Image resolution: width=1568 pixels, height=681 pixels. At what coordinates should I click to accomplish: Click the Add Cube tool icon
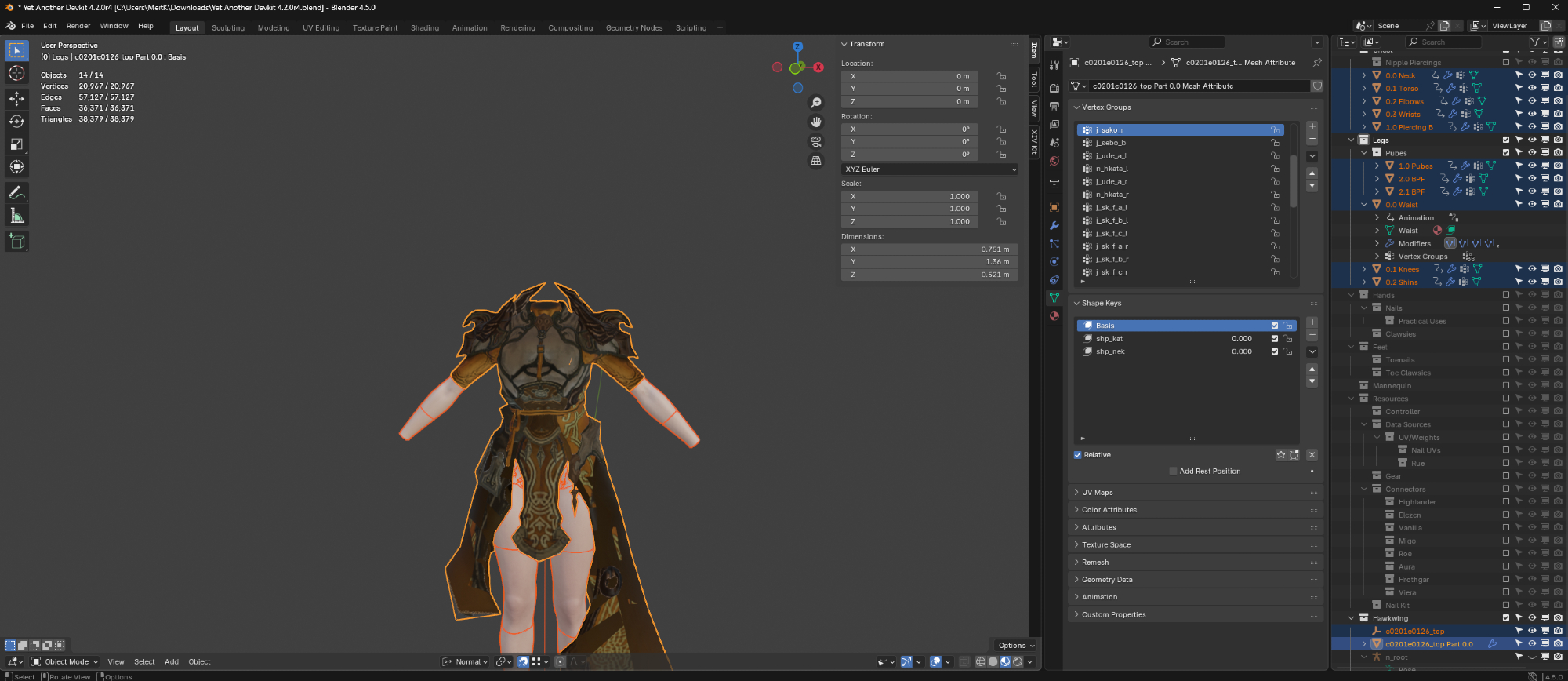16,241
